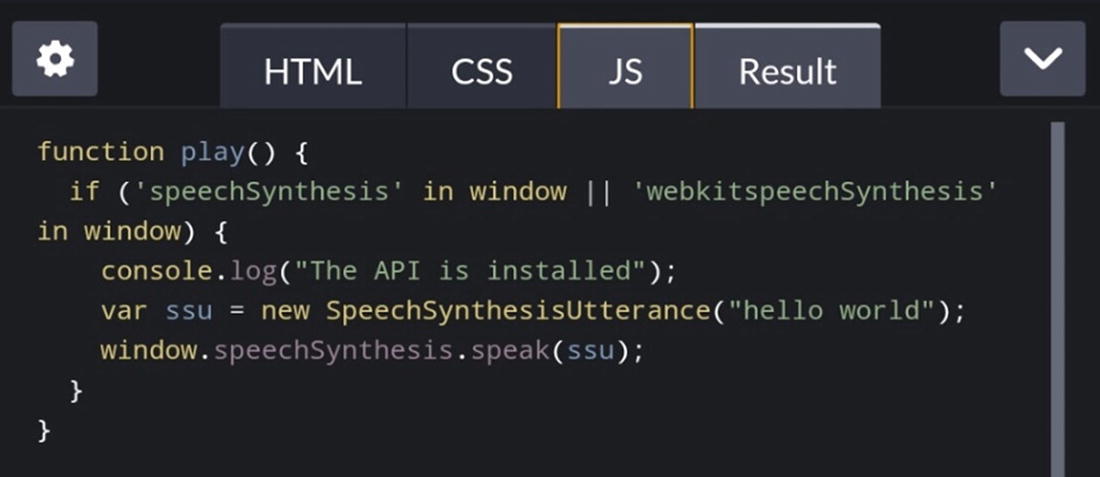Click the 'webkitspeechSynthesis' string
The image size is (1100, 477).
click(x=815, y=191)
